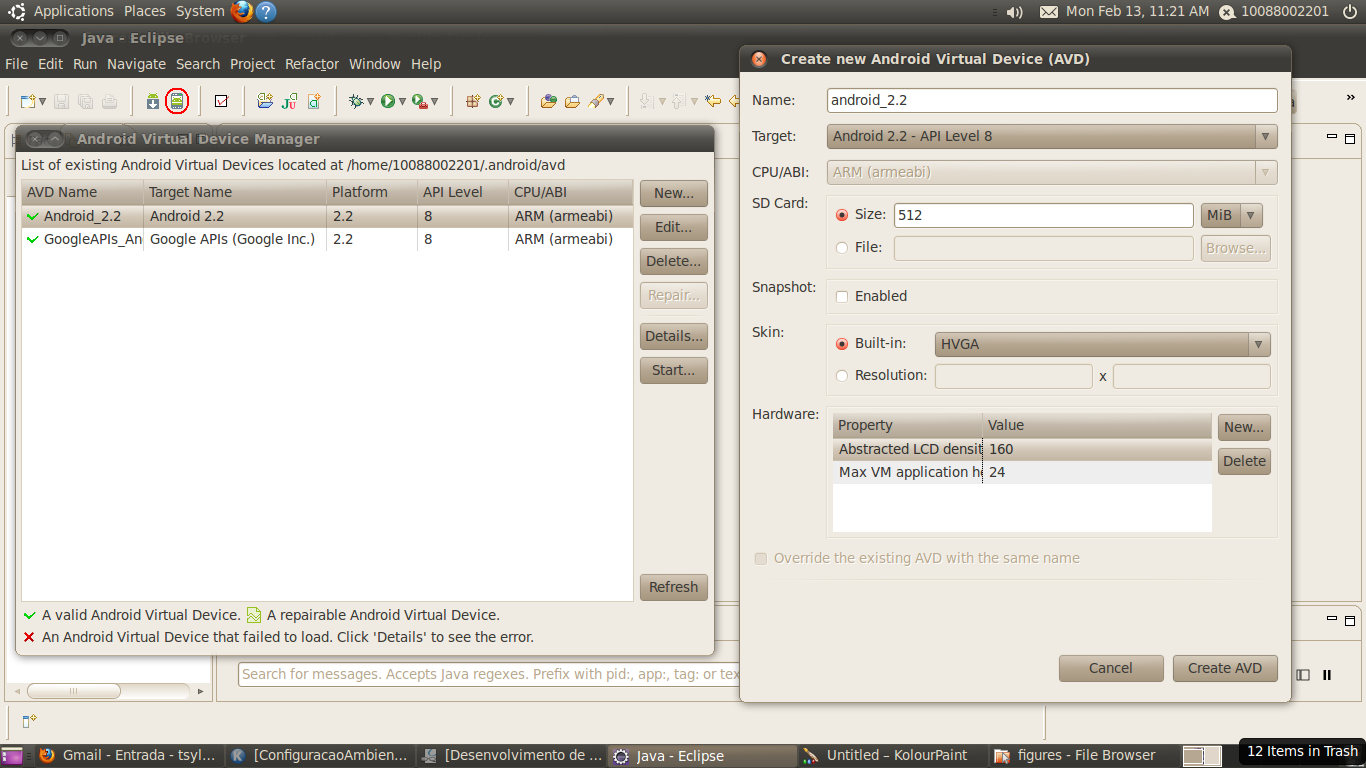The width and height of the screenshot is (1366, 768).
Task: Open the Window menu
Action: pos(375,64)
